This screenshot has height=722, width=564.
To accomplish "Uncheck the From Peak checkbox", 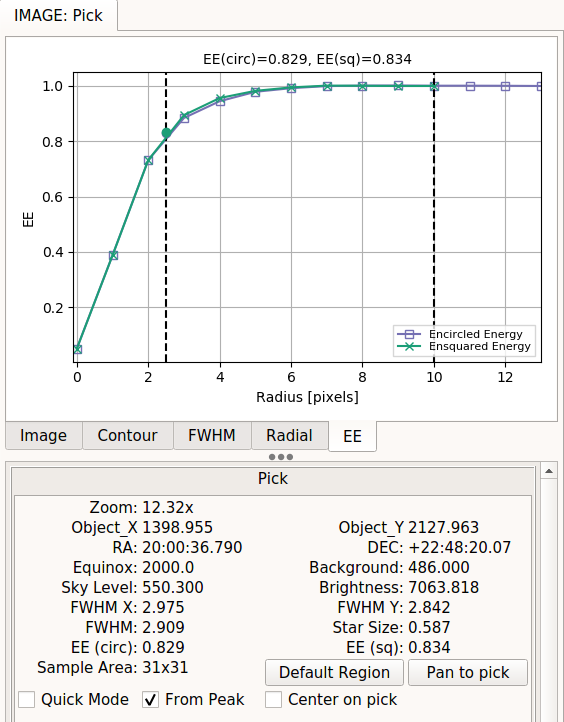I will click(151, 699).
